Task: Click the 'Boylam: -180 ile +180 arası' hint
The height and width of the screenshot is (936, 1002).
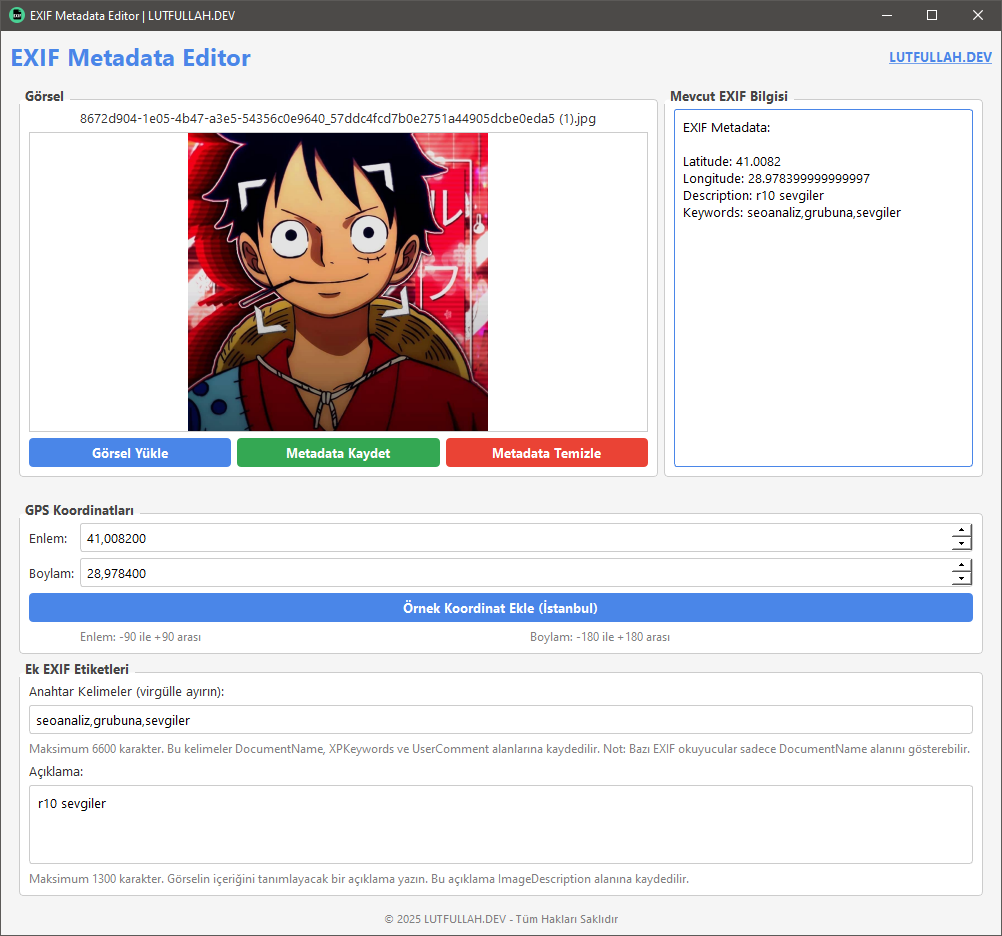Action: tap(600, 637)
